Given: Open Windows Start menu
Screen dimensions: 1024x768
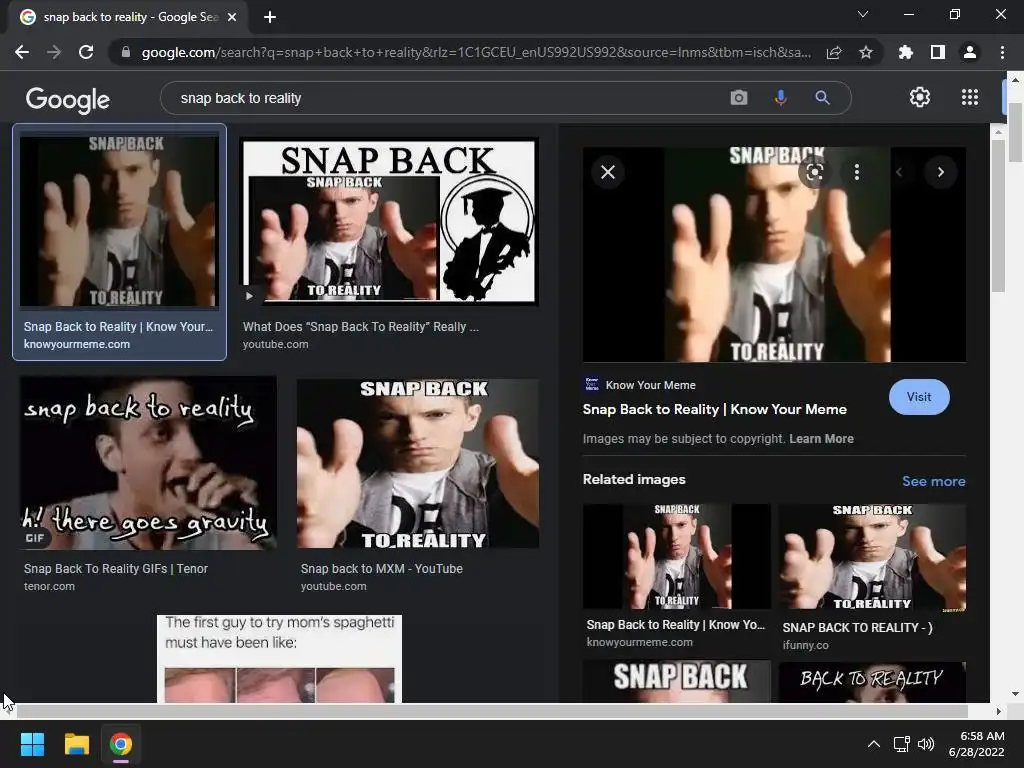Looking at the screenshot, I should 32,744.
